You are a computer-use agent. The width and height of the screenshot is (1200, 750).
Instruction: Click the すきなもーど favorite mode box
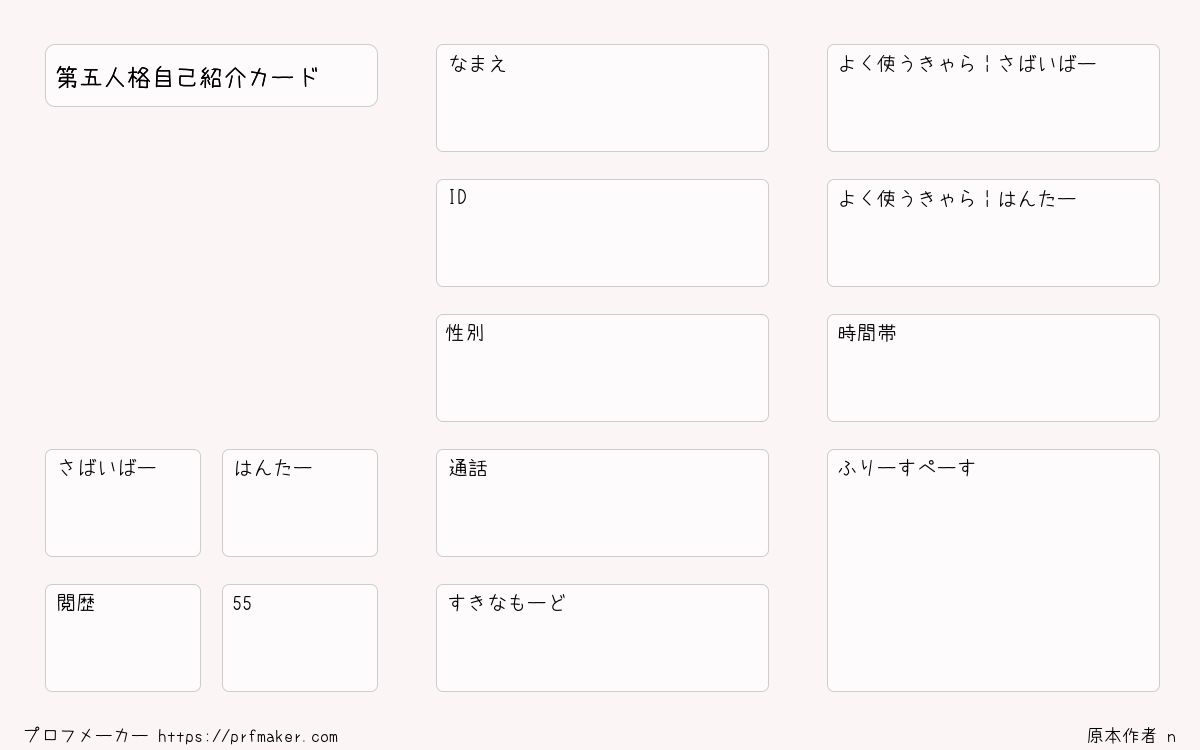602,638
